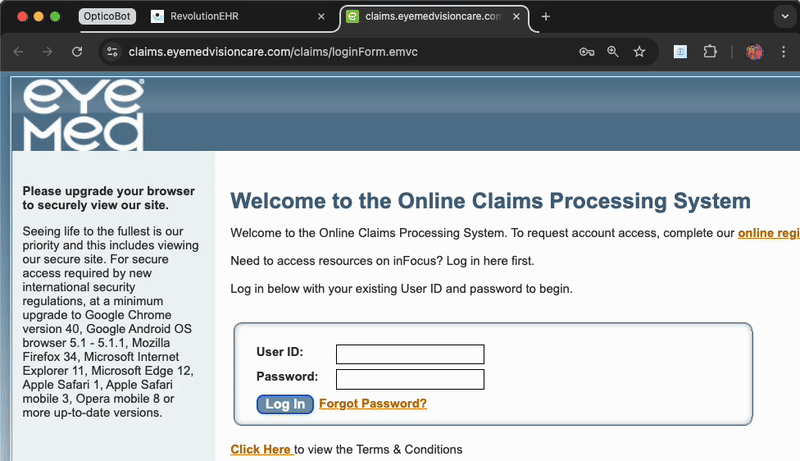Click the zoom magnifier icon in address bar

(613, 52)
